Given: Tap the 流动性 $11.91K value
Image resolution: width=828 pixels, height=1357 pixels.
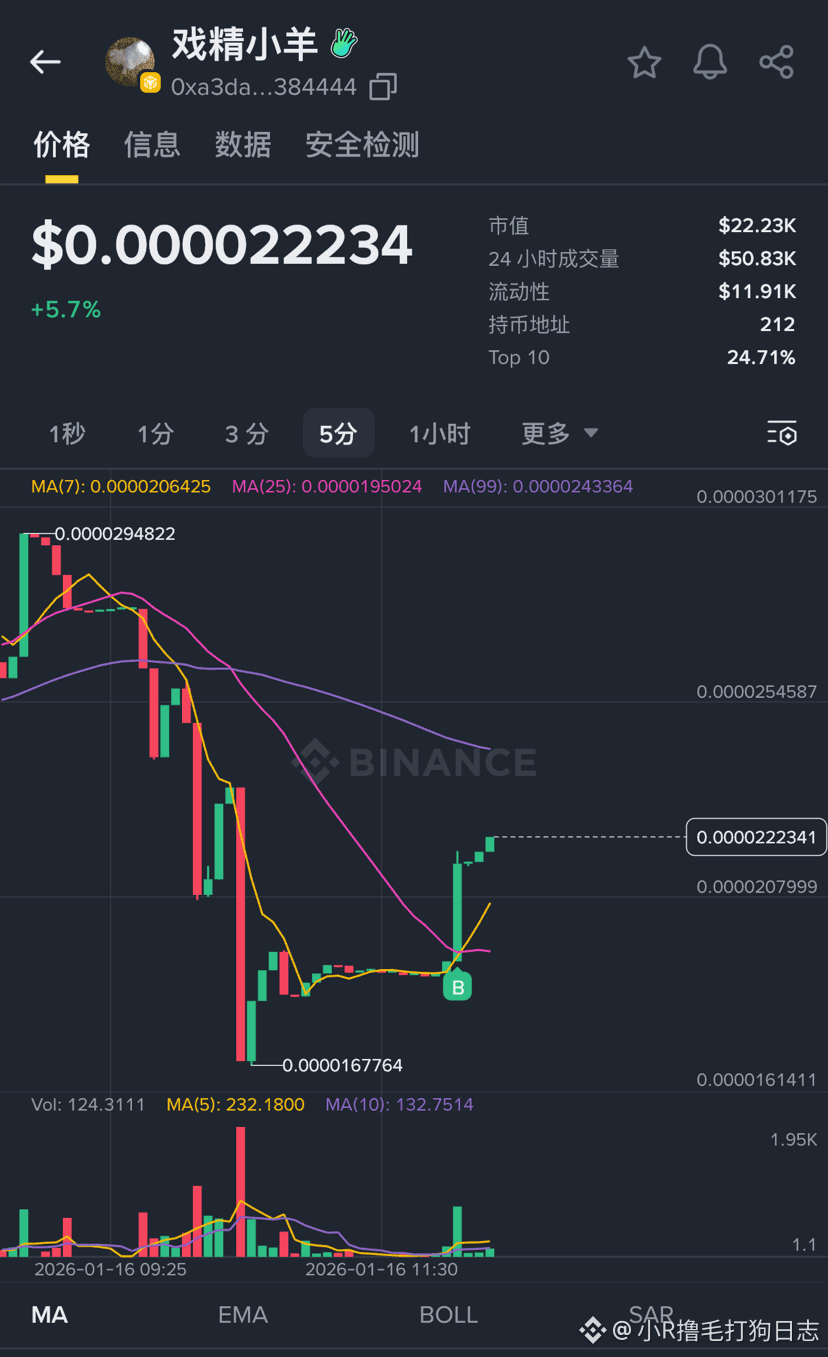Looking at the screenshot, I should [757, 291].
